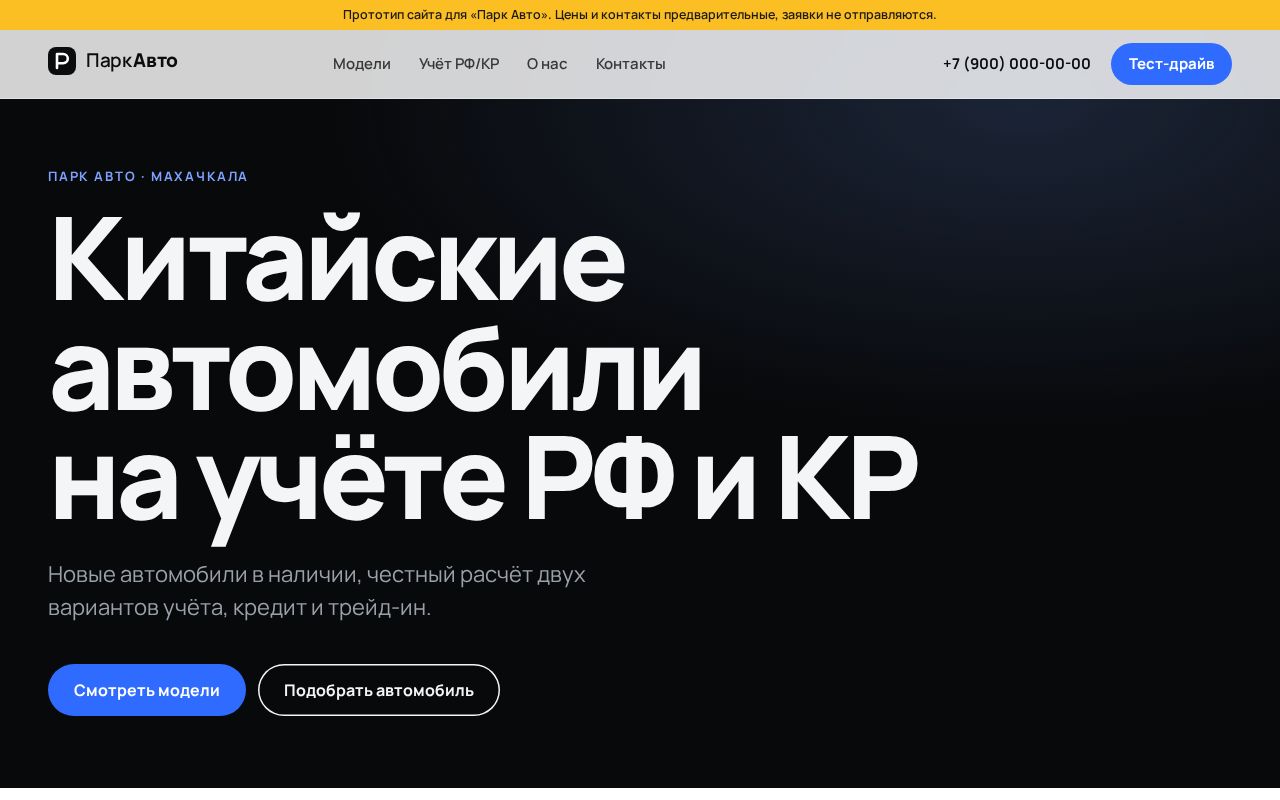Navigate to Контакты
This screenshot has width=1280, height=800.
(631, 64)
